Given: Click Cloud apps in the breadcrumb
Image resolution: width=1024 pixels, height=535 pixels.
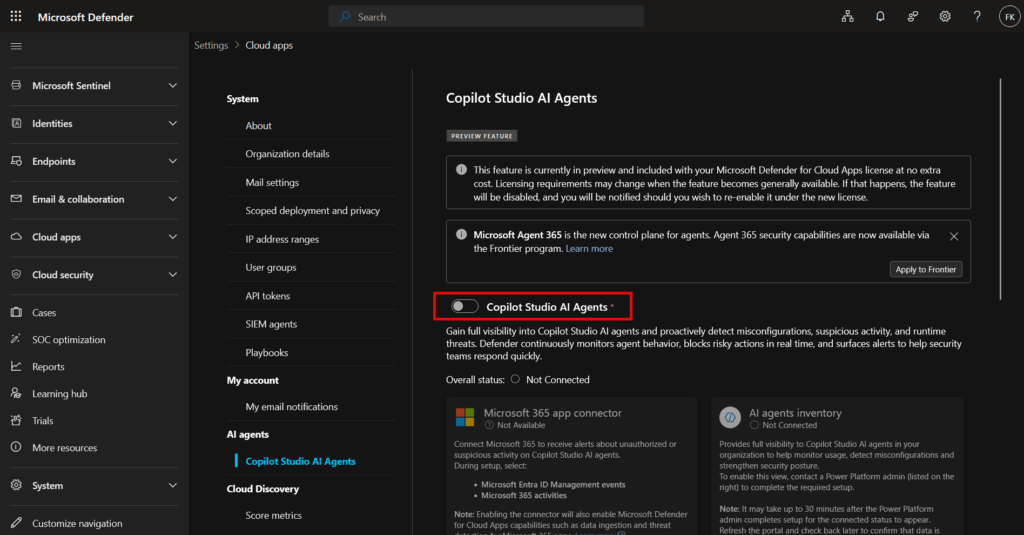Looking at the screenshot, I should [x=269, y=45].
